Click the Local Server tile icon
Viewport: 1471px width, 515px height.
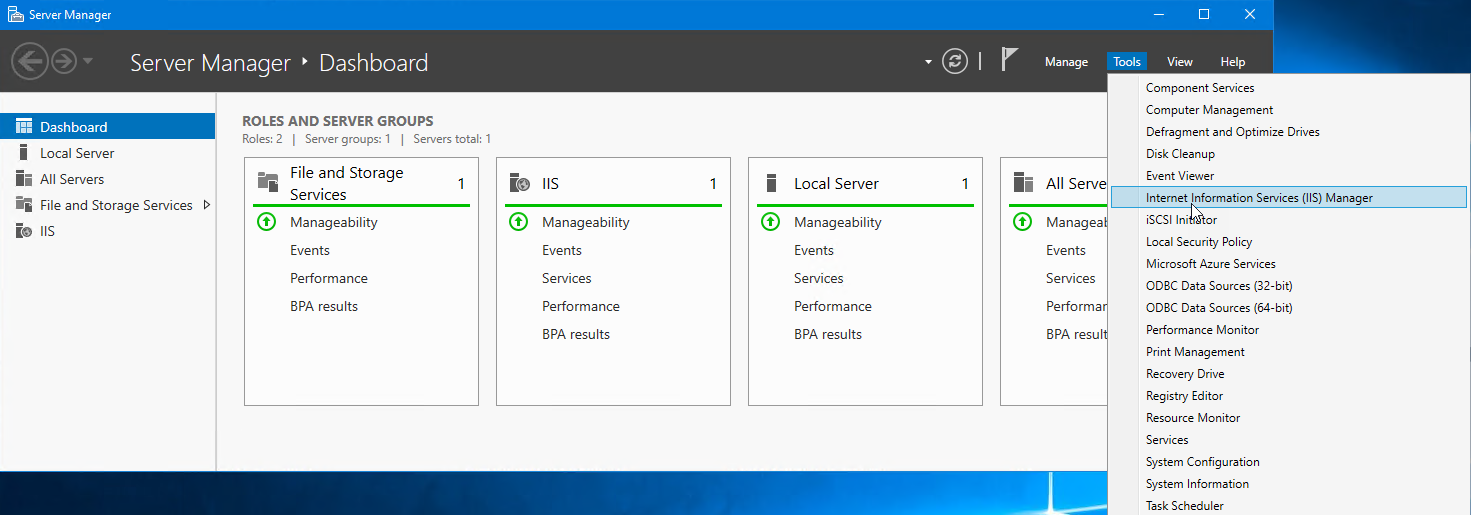click(771, 183)
